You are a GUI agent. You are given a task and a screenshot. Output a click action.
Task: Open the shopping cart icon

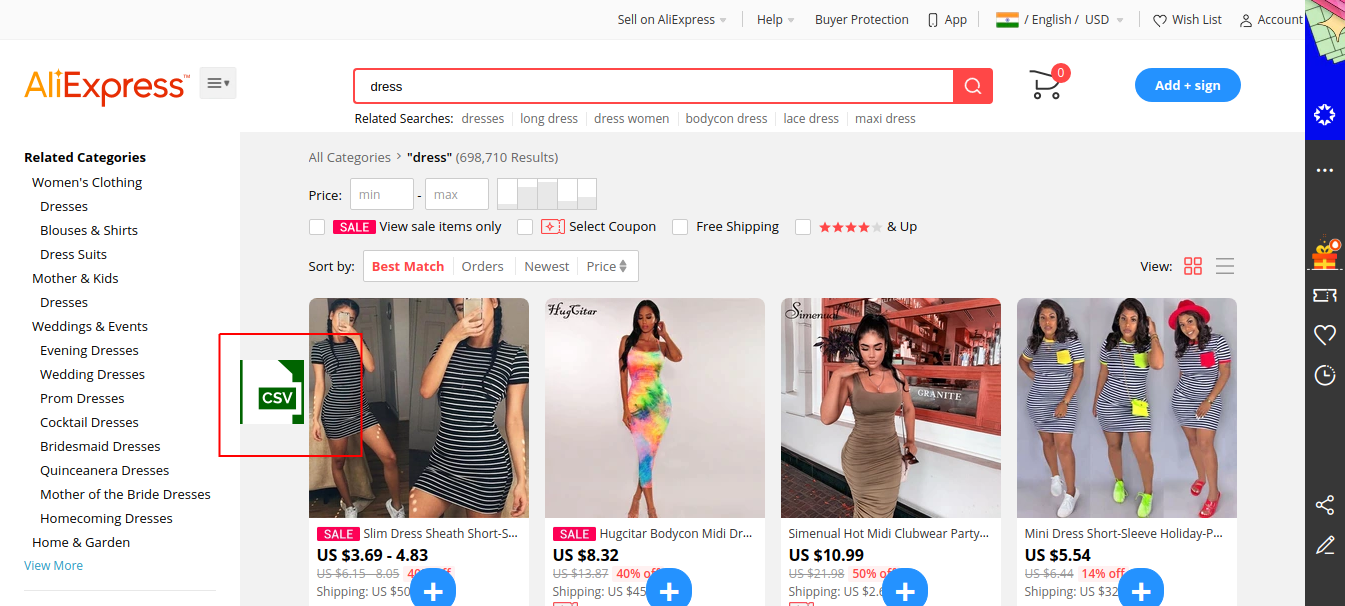pos(1048,84)
